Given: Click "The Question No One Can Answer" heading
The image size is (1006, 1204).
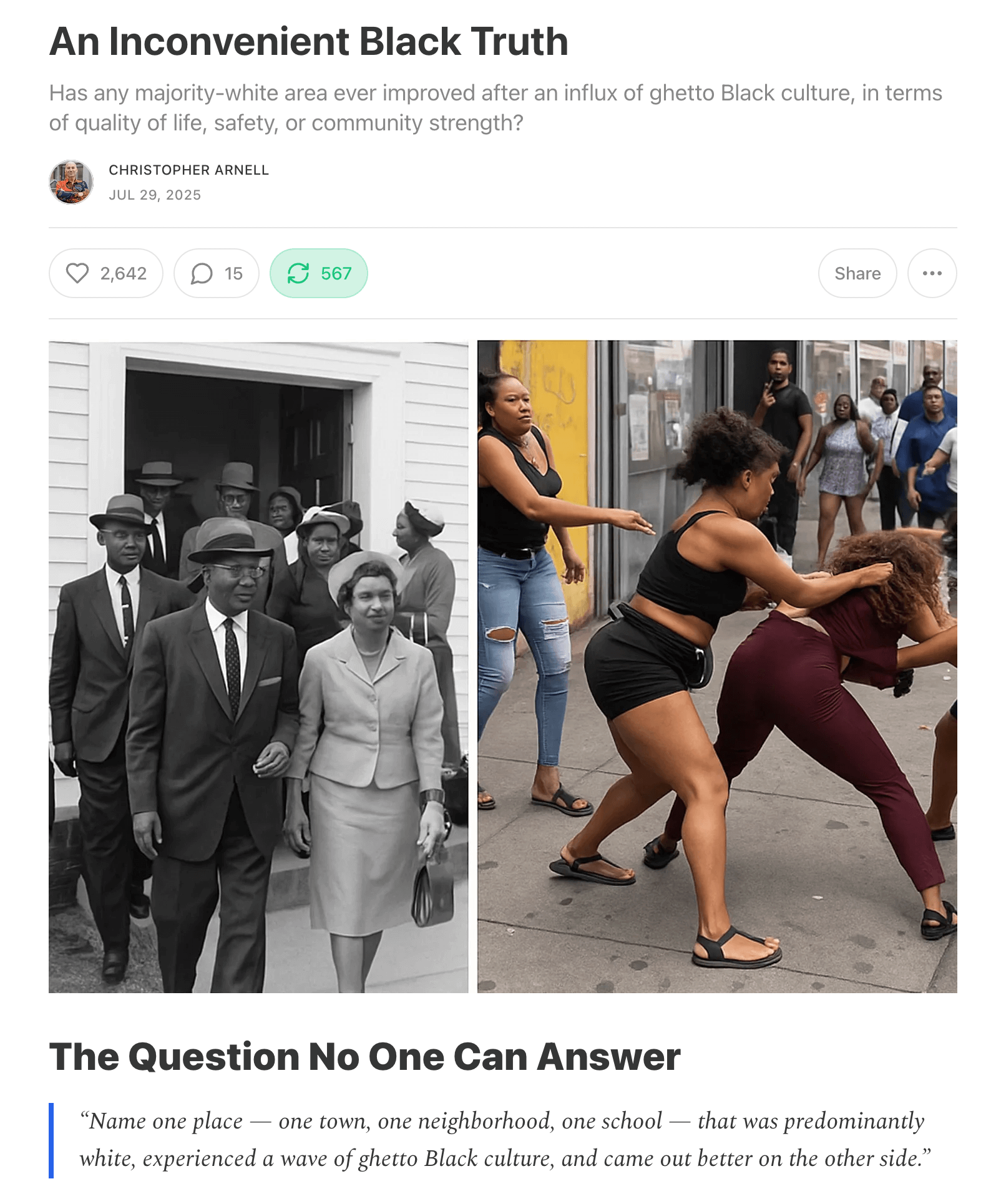Looking at the screenshot, I should pyautogui.click(x=364, y=1056).
